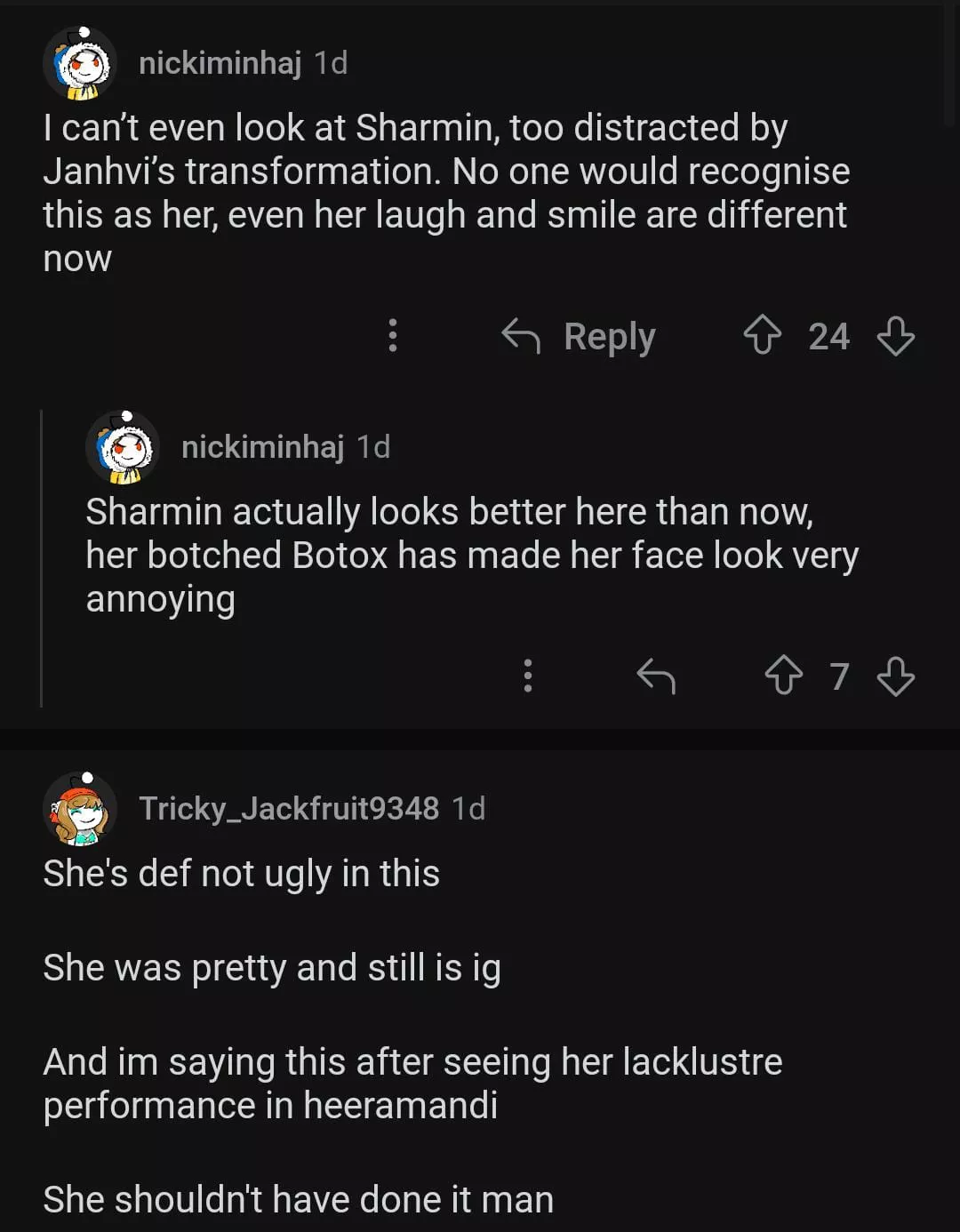Viewport: 960px width, 1232px height.
Task: Open three-dot menu on Janhvi transformation comment
Action: point(393,336)
